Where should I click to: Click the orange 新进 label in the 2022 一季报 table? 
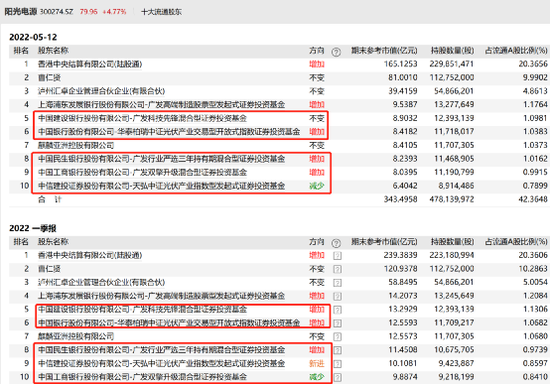point(316,364)
